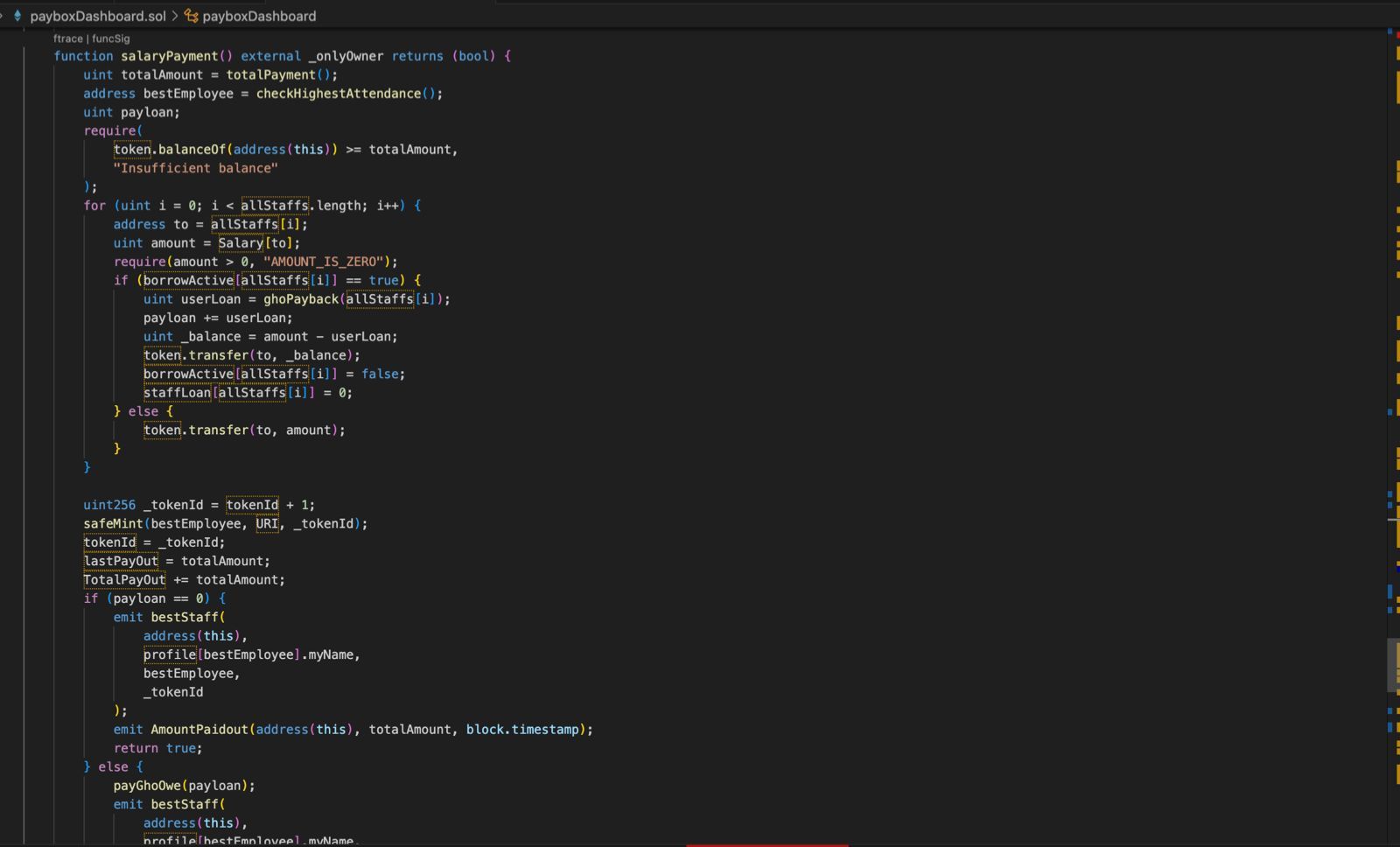Click the Salary[to] mapping access
This screenshot has height=847, width=1400.
tap(255, 243)
